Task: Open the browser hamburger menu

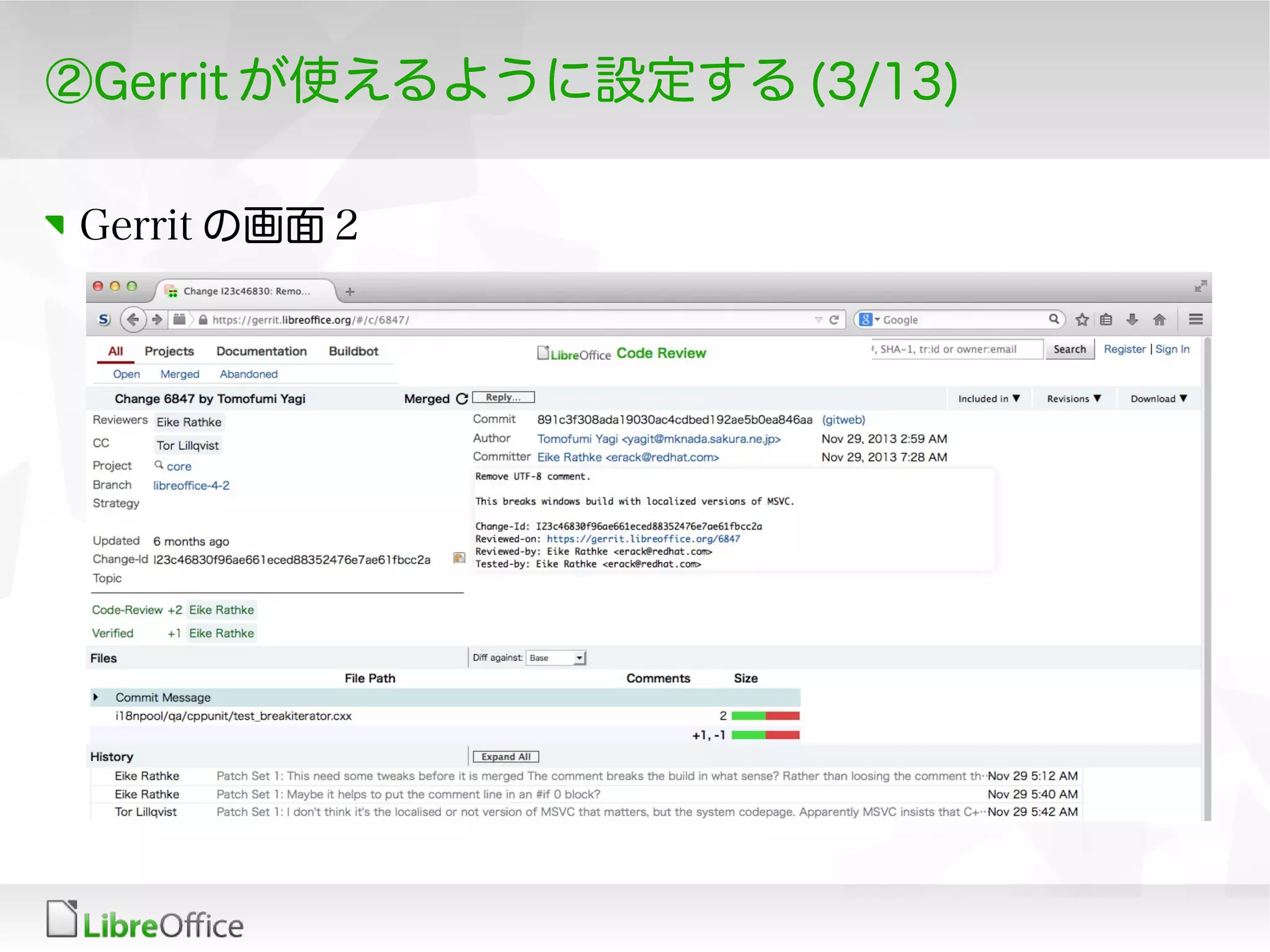Action: (x=1196, y=319)
